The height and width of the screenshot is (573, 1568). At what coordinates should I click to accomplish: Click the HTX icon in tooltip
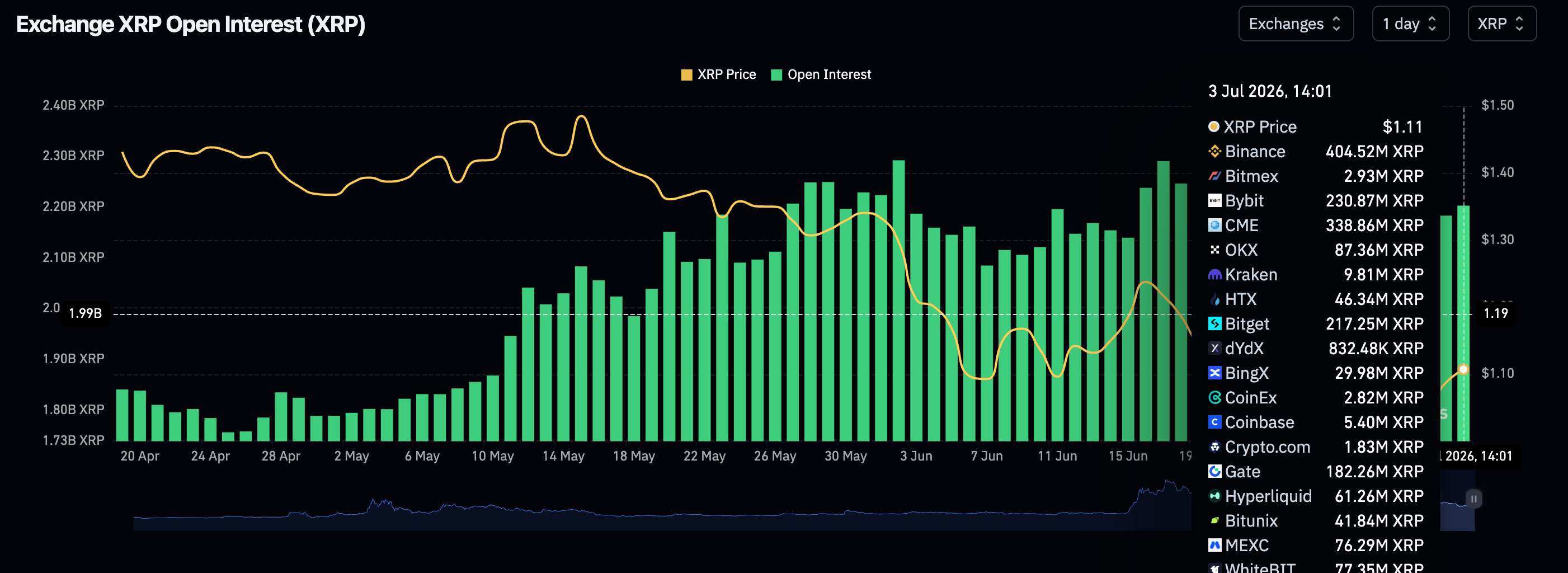1214,299
